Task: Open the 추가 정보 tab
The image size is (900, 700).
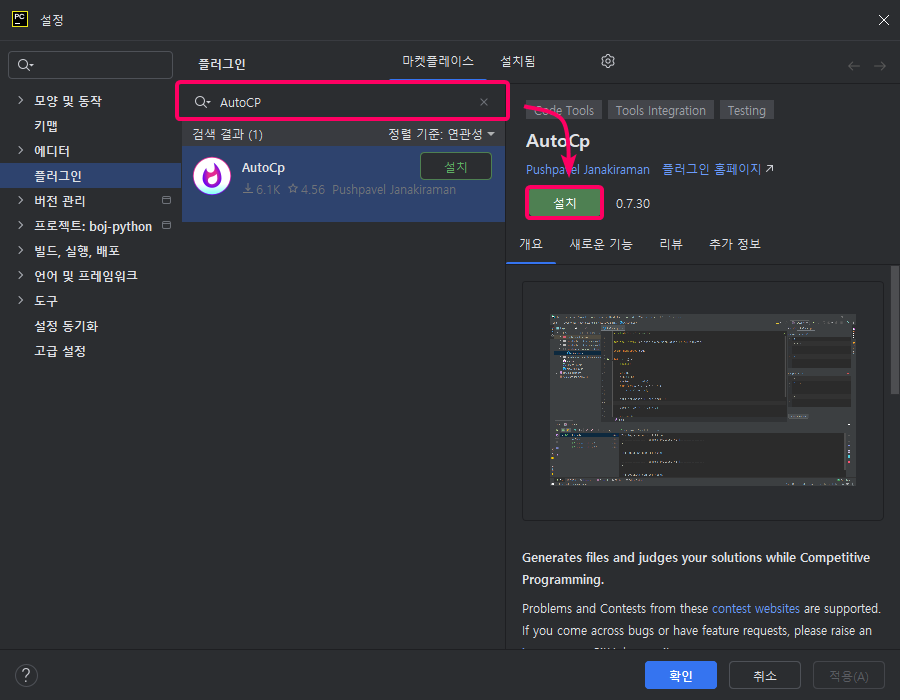Action: coord(735,244)
